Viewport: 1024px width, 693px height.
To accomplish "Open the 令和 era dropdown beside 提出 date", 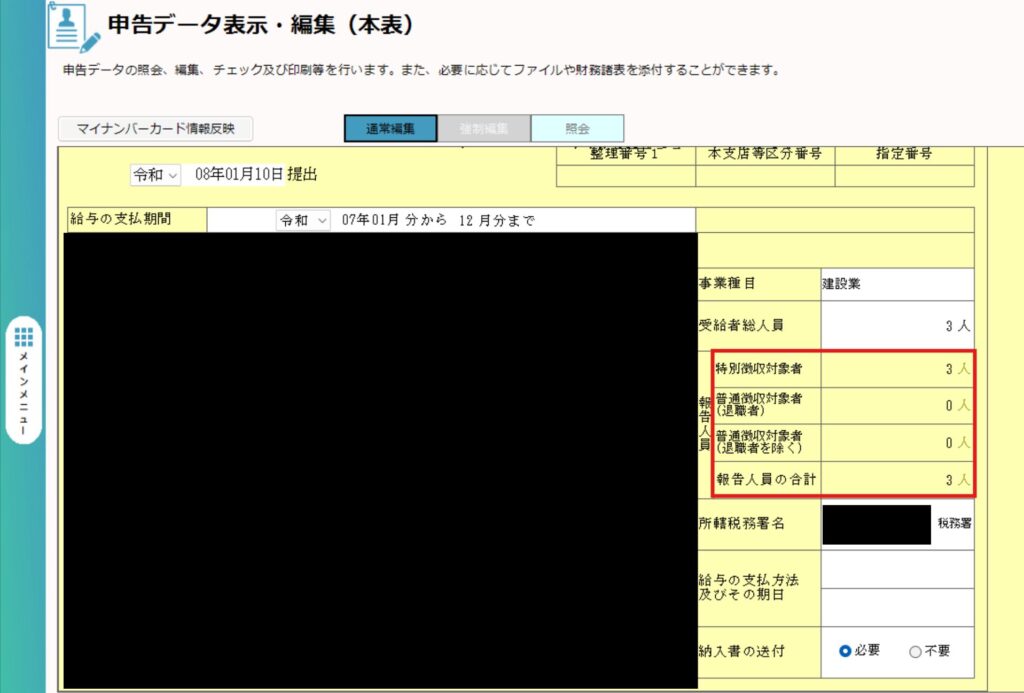I will tap(155, 174).
